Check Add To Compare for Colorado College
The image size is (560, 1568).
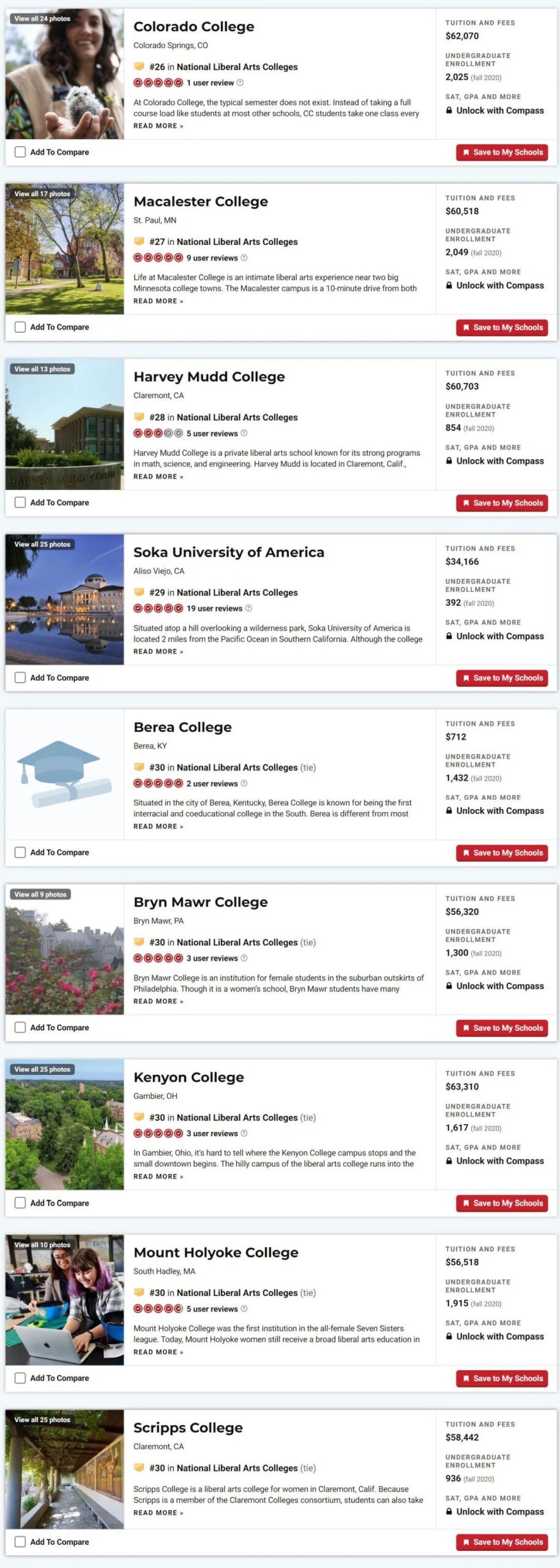pos(20,152)
